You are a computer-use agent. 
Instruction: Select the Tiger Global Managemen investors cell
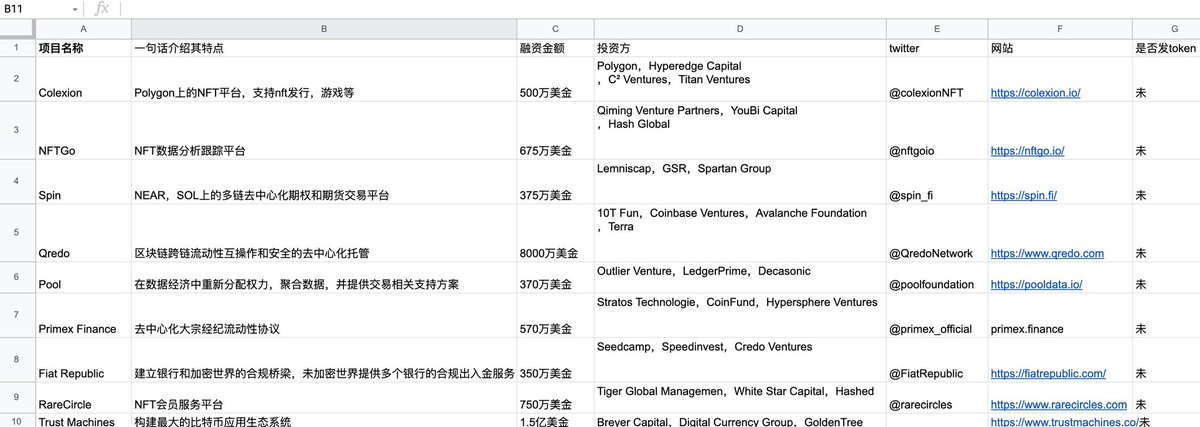739,397
